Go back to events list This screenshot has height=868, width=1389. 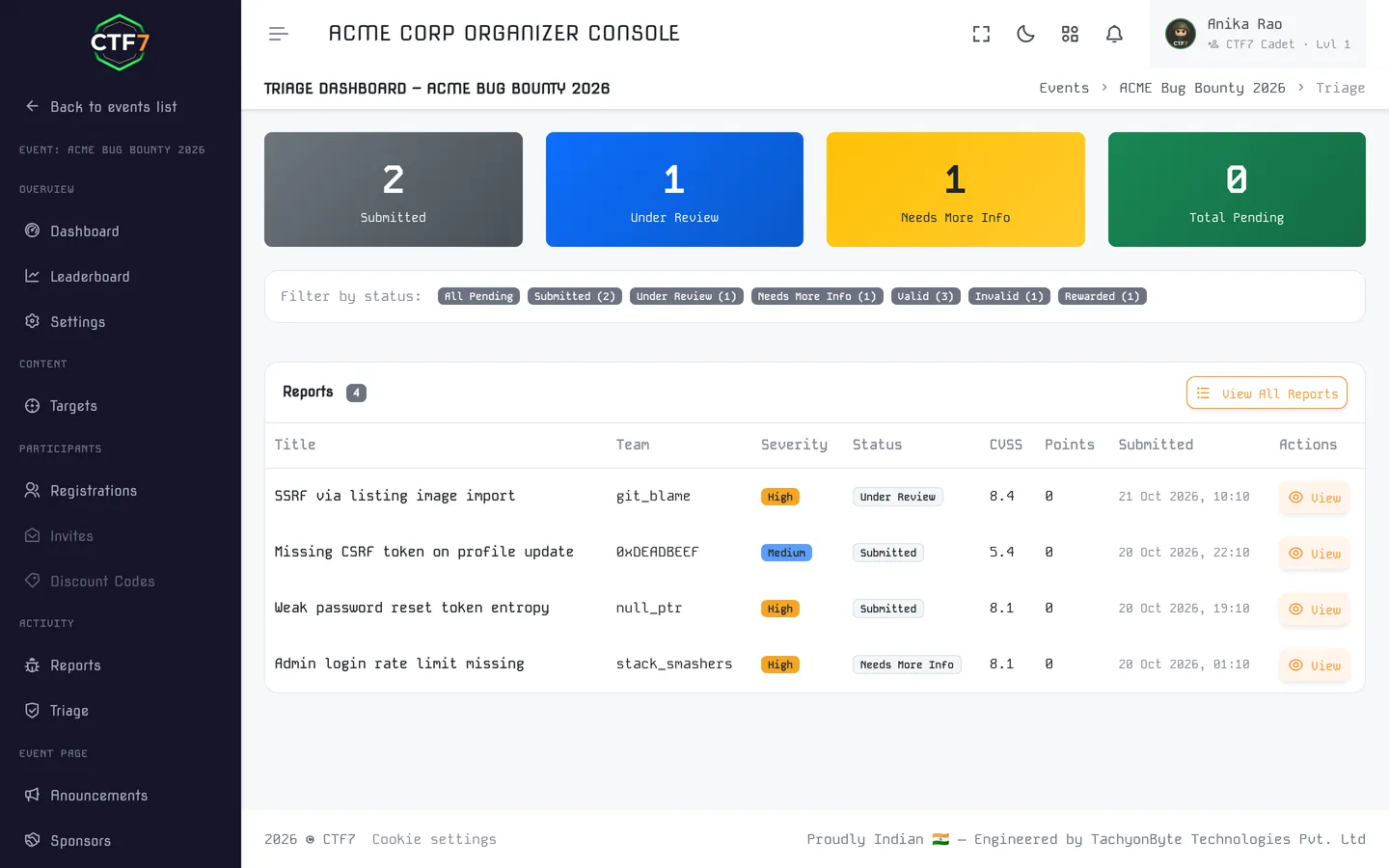click(101, 107)
